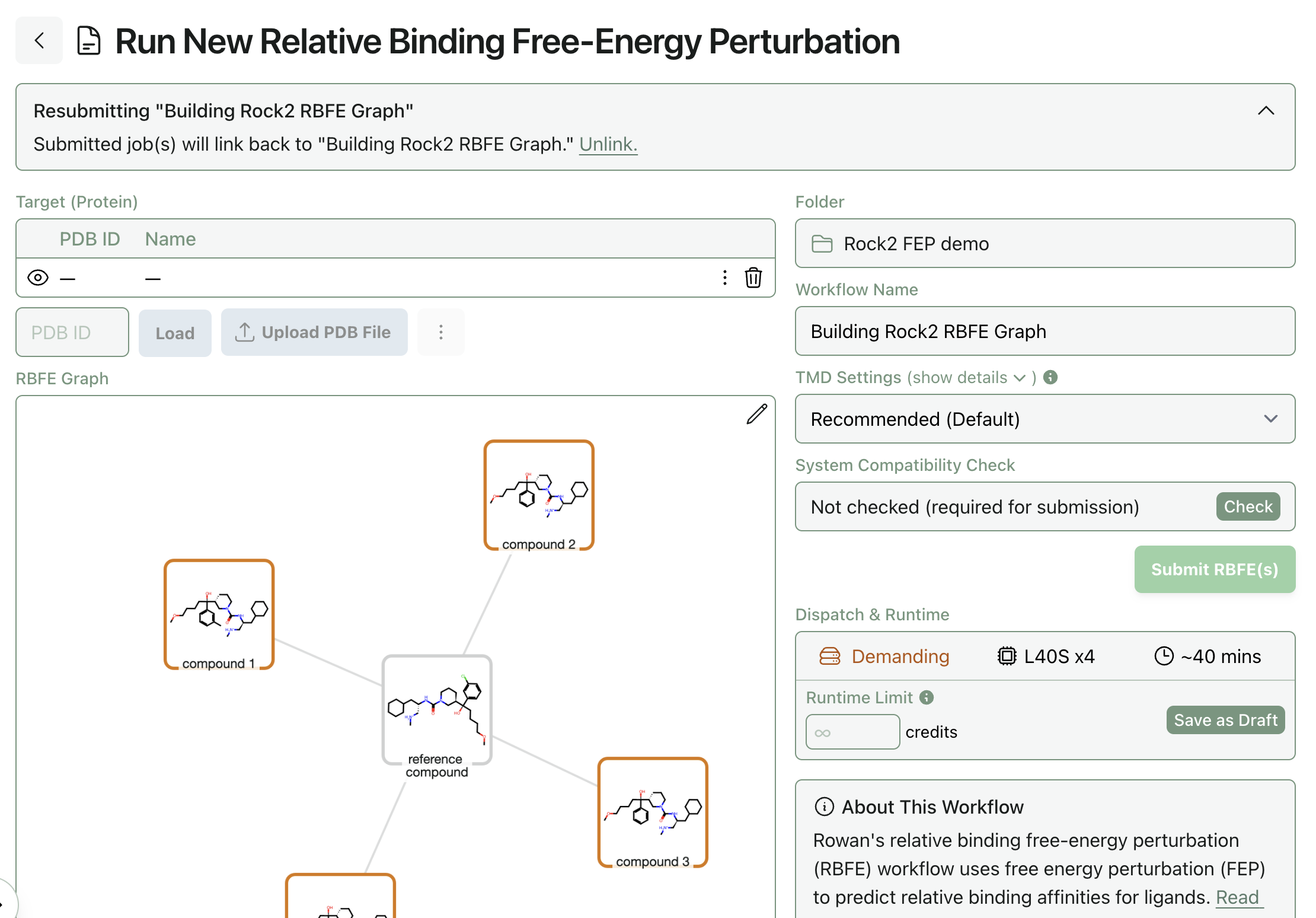Viewport: 1316px width, 918px height.
Task: Open the kebab menu next to Upload PDB File
Action: 440,332
